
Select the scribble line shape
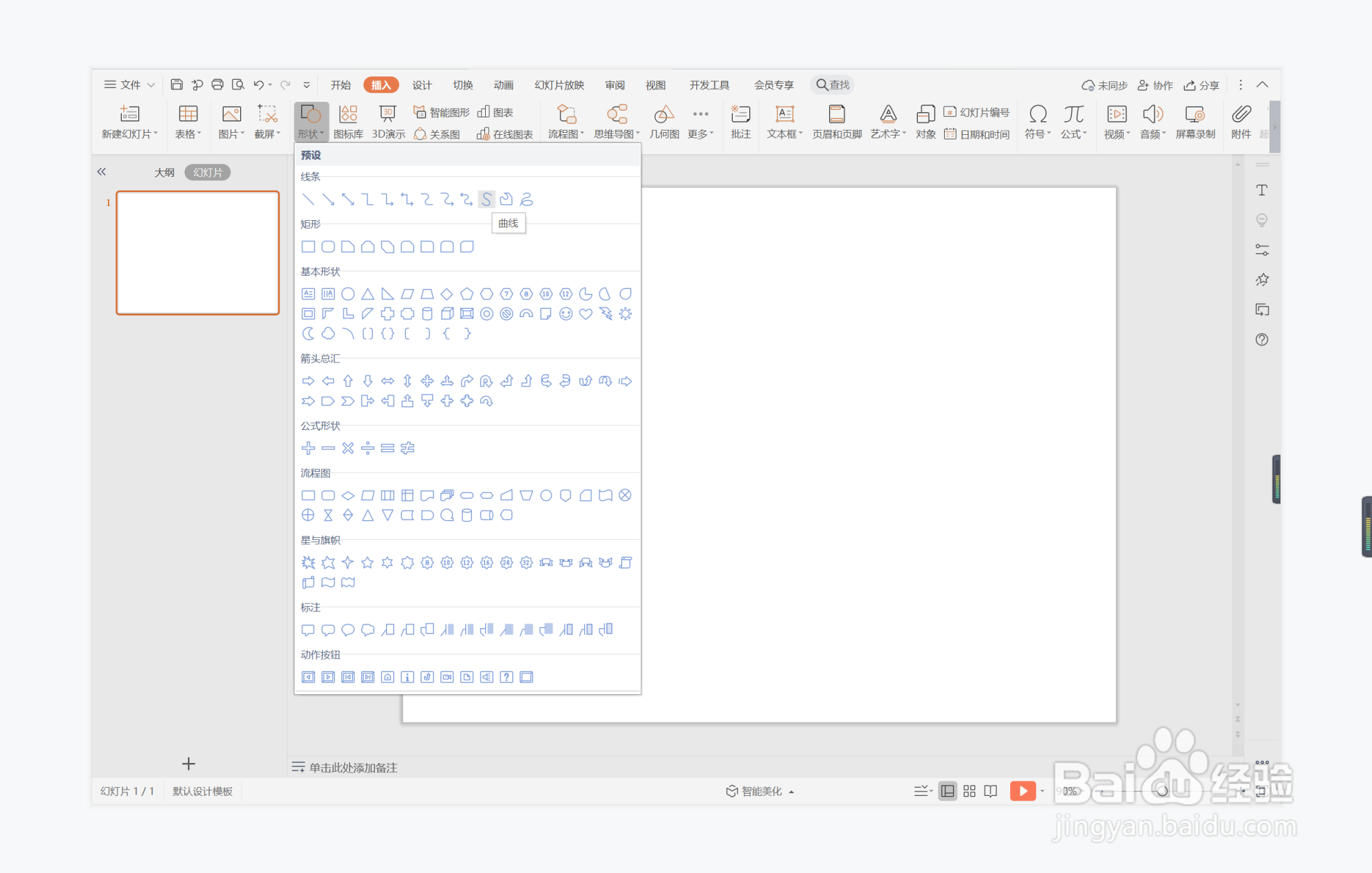pos(526,200)
